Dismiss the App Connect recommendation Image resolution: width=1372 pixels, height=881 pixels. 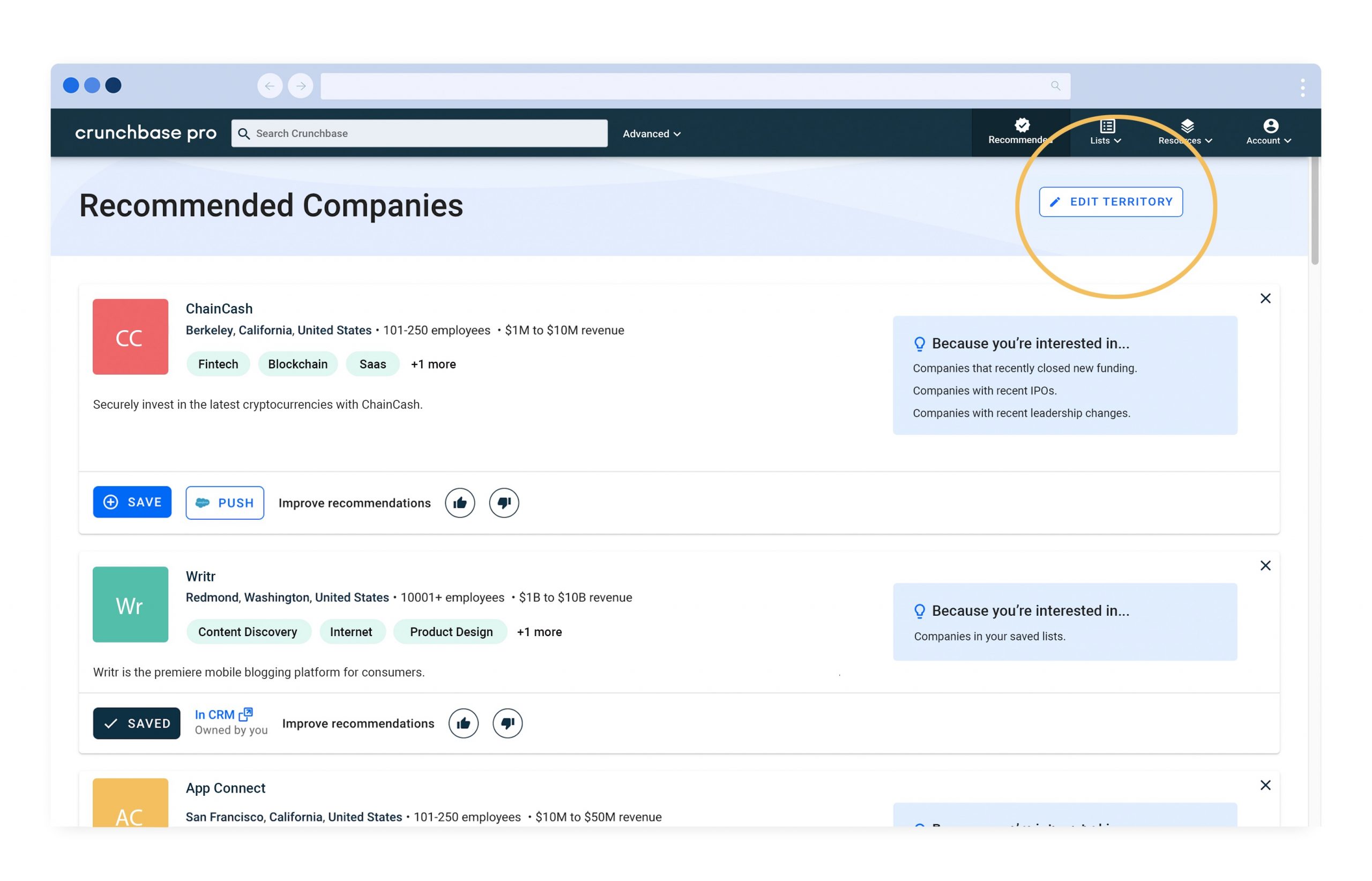[x=1265, y=785]
